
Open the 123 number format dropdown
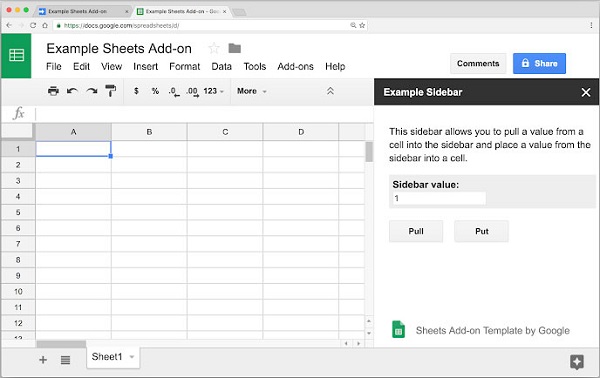click(214, 91)
